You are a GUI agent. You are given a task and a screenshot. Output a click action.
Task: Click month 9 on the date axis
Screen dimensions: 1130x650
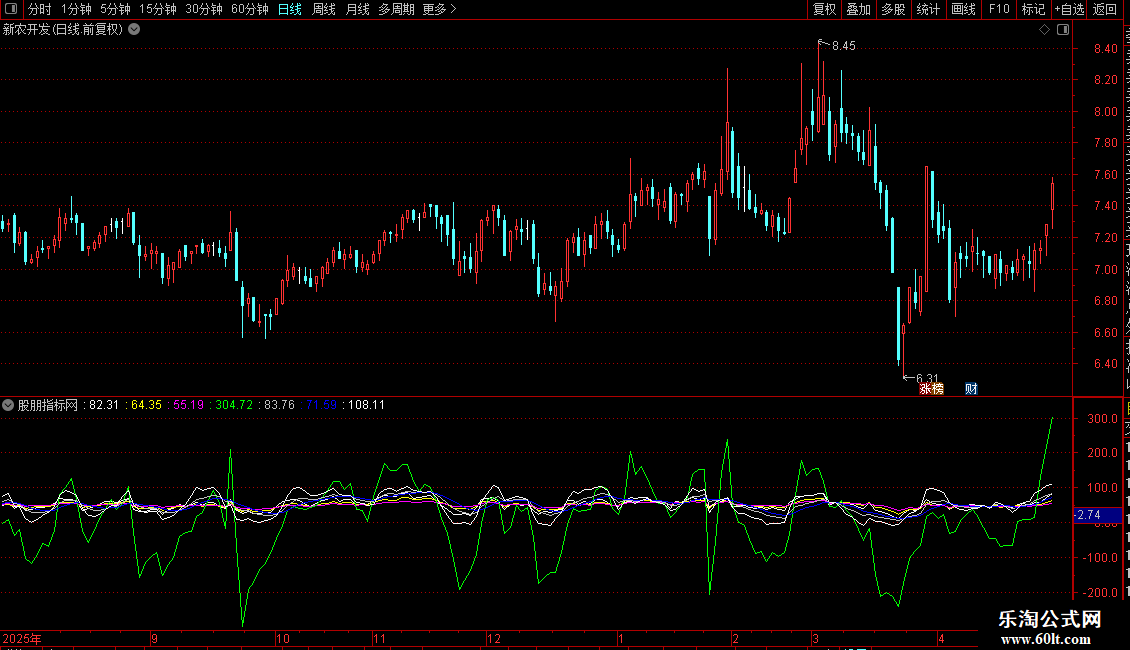[x=154, y=638]
